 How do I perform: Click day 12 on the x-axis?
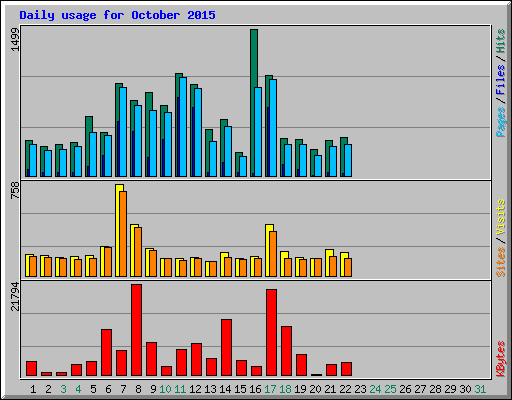point(195,389)
